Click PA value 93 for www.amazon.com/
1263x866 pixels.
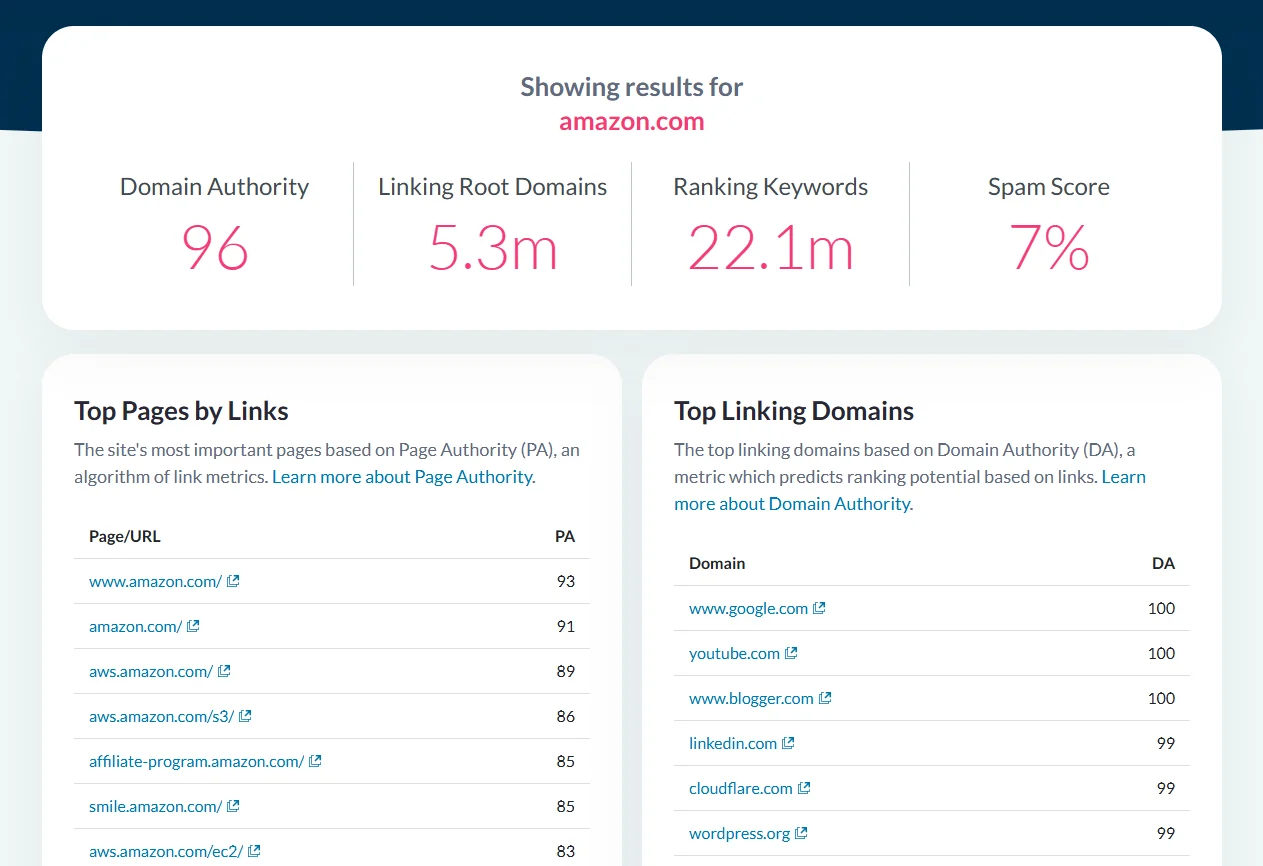tap(566, 581)
